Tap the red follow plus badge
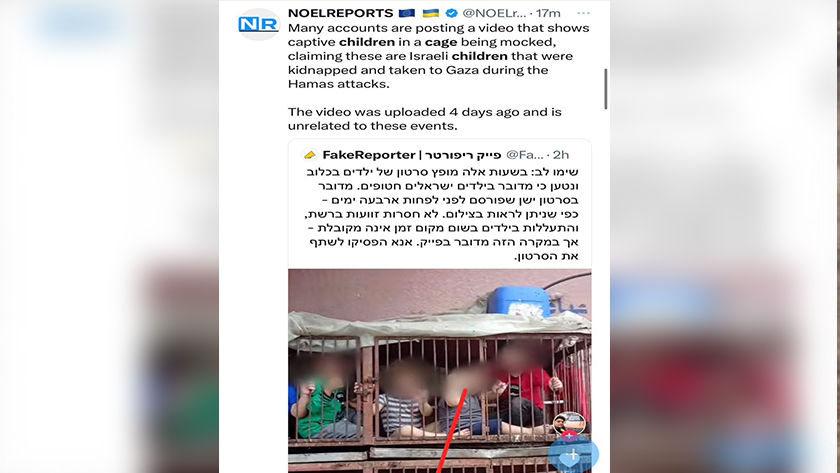The height and width of the screenshot is (473, 840). 569,436
